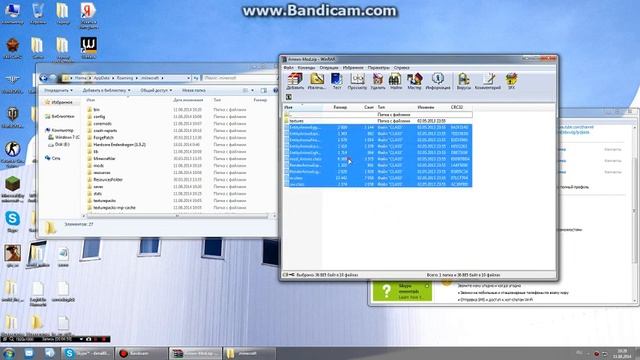Click the up-one-level icon below WinRAR toolbar
Image resolution: width=640 pixels, height=360 pixels.
[x=288, y=97]
